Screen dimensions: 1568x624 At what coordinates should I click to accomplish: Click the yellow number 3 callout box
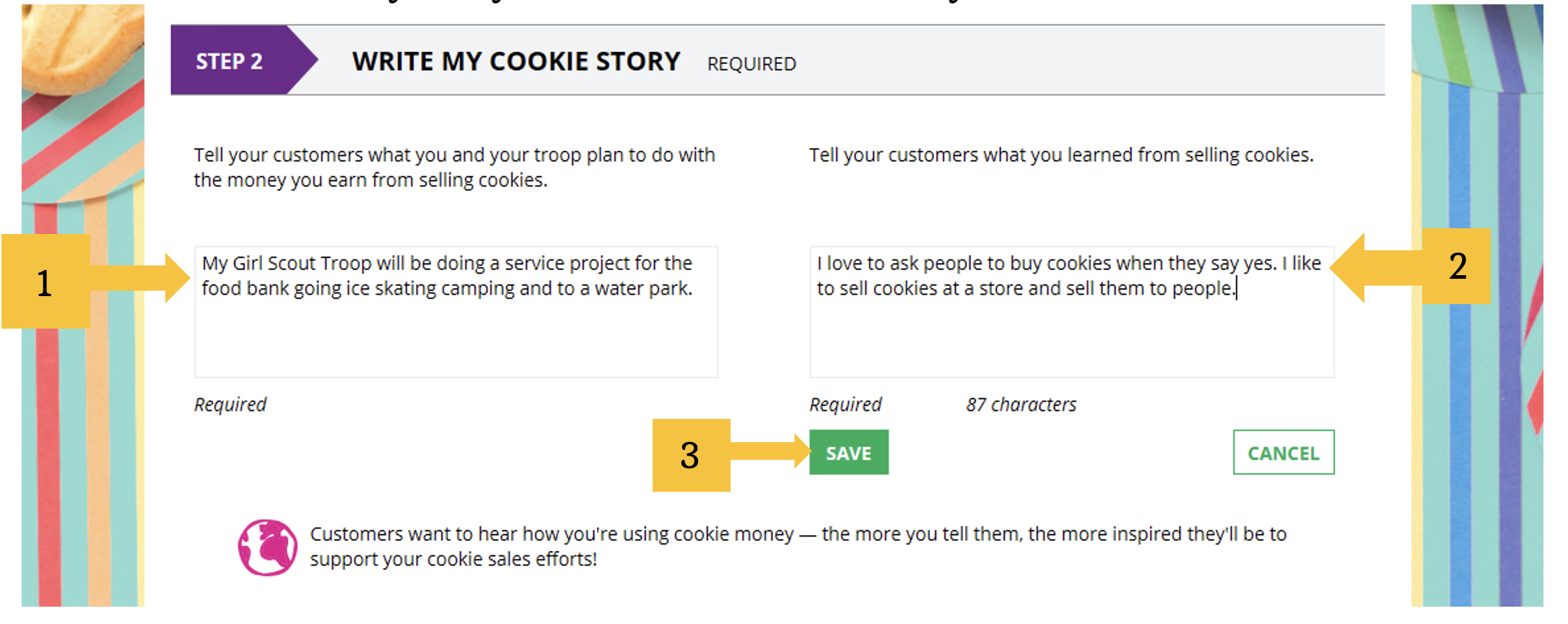[x=691, y=455]
